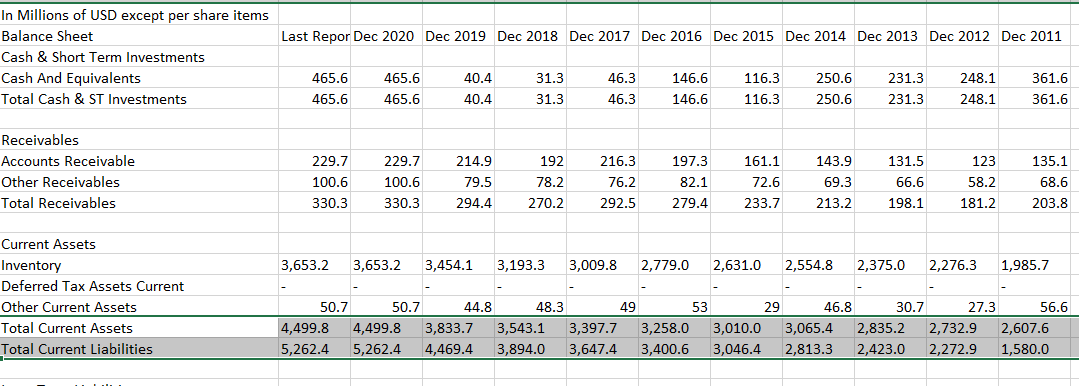Select Other Receivables Dec 2016 value 82.1
Image resolution: width=1079 pixels, height=386 pixels.
click(x=674, y=182)
